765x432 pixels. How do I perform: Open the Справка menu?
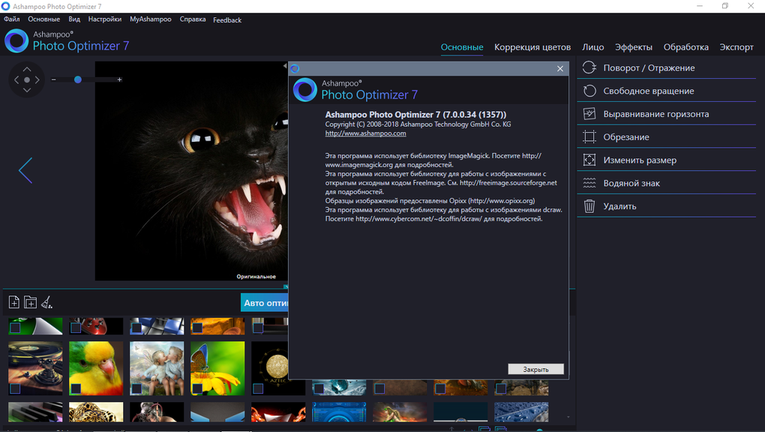click(193, 19)
